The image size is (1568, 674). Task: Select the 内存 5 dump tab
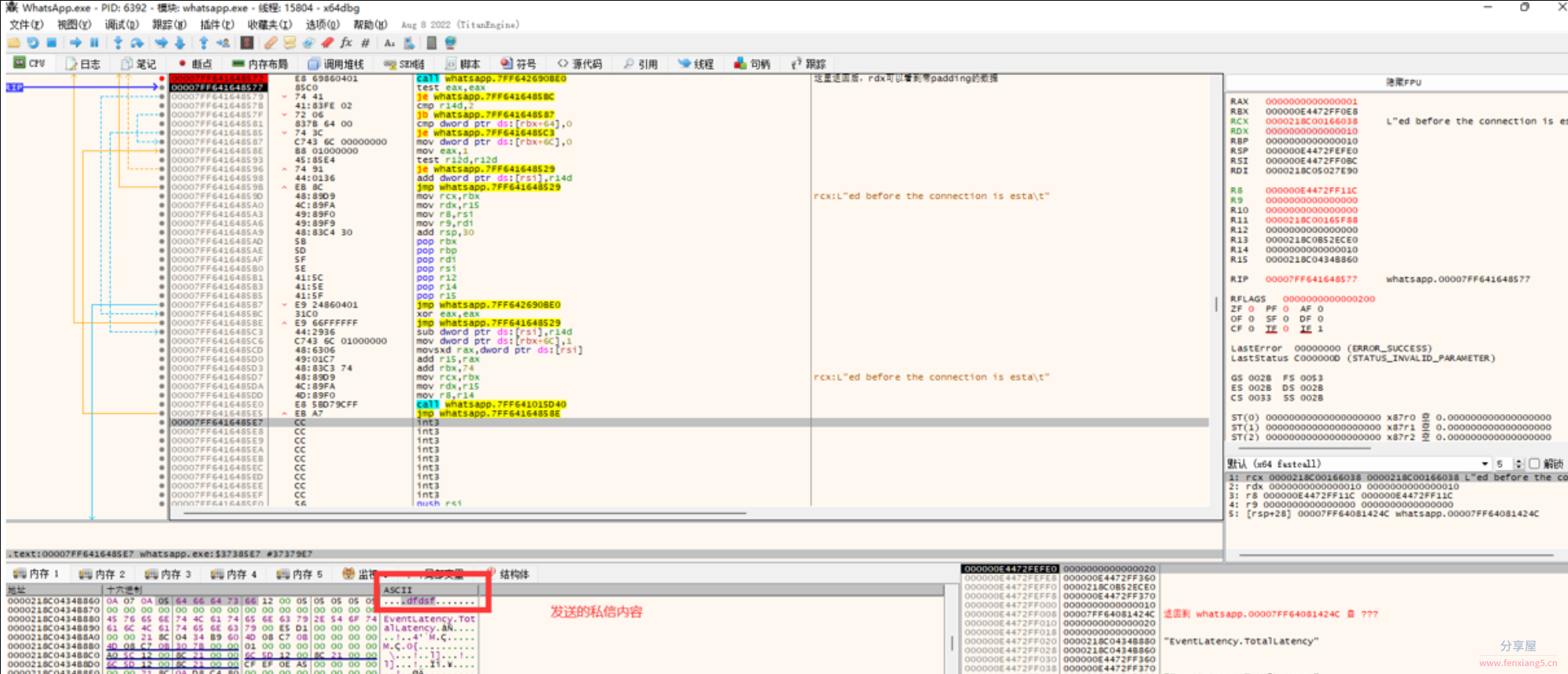coord(300,574)
